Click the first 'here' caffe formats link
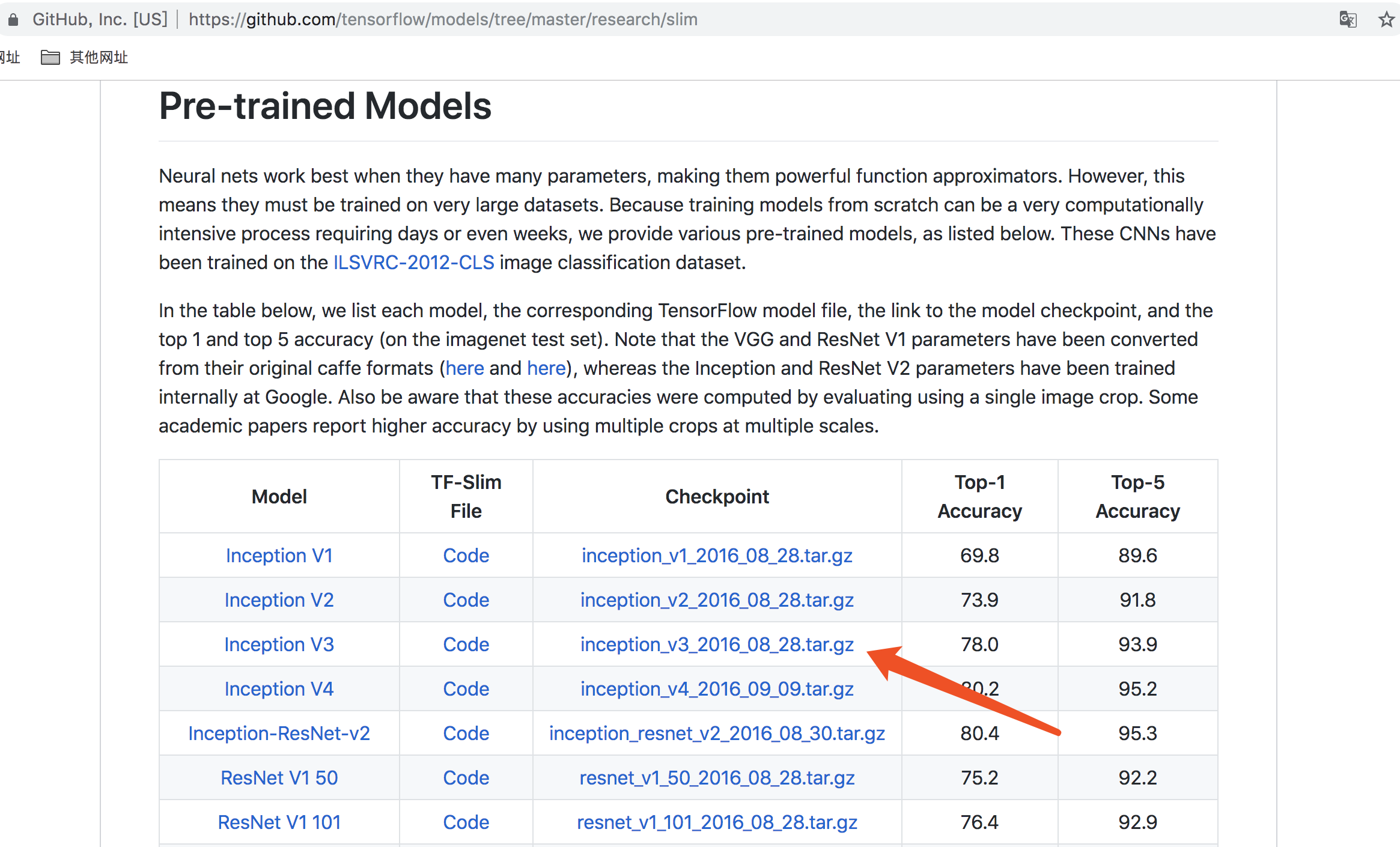This screenshot has width=1400, height=847. (x=464, y=368)
